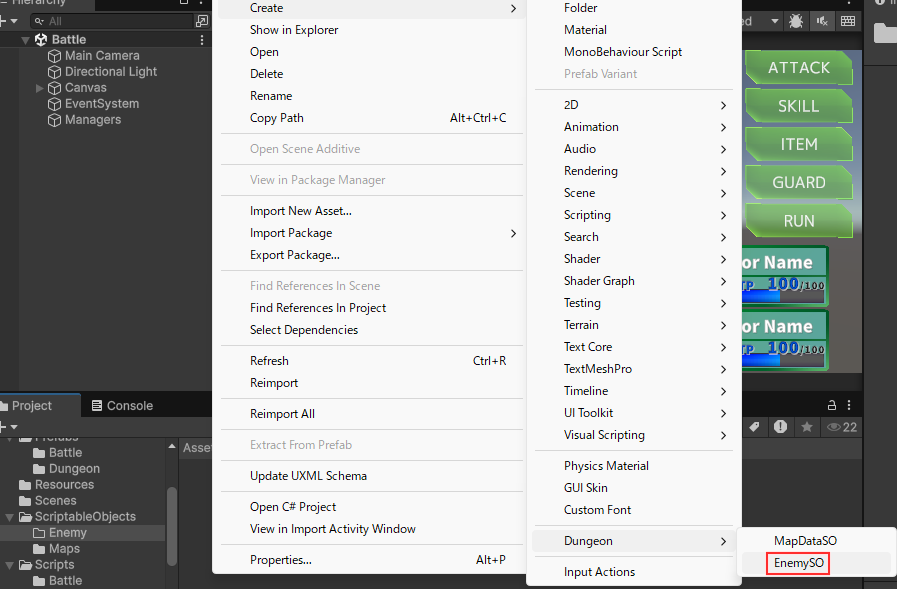
Task: Click the bug-shaped Frame Debugger icon
Action: click(x=796, y=20)
